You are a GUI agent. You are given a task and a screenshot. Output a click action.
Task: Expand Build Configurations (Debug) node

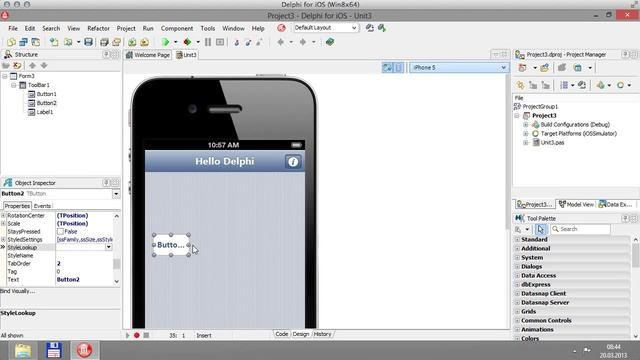pos(526,124)
